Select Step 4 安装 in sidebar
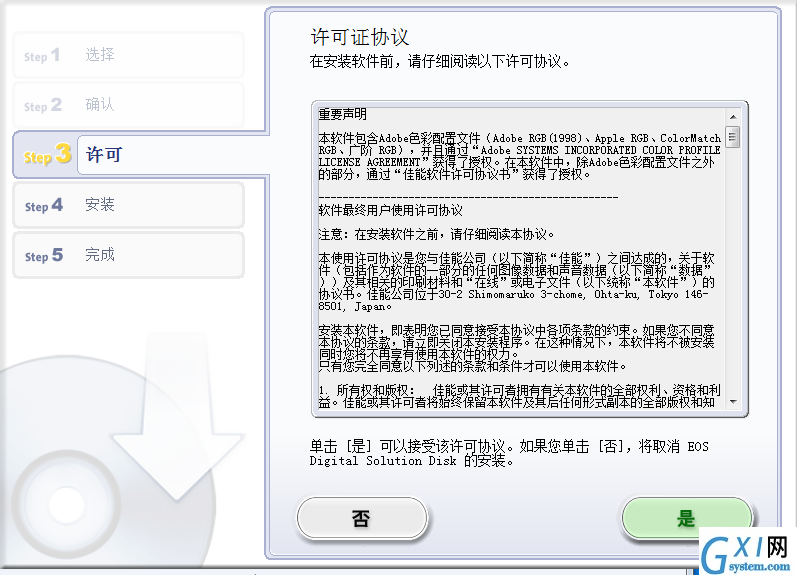 click(128, 205)
